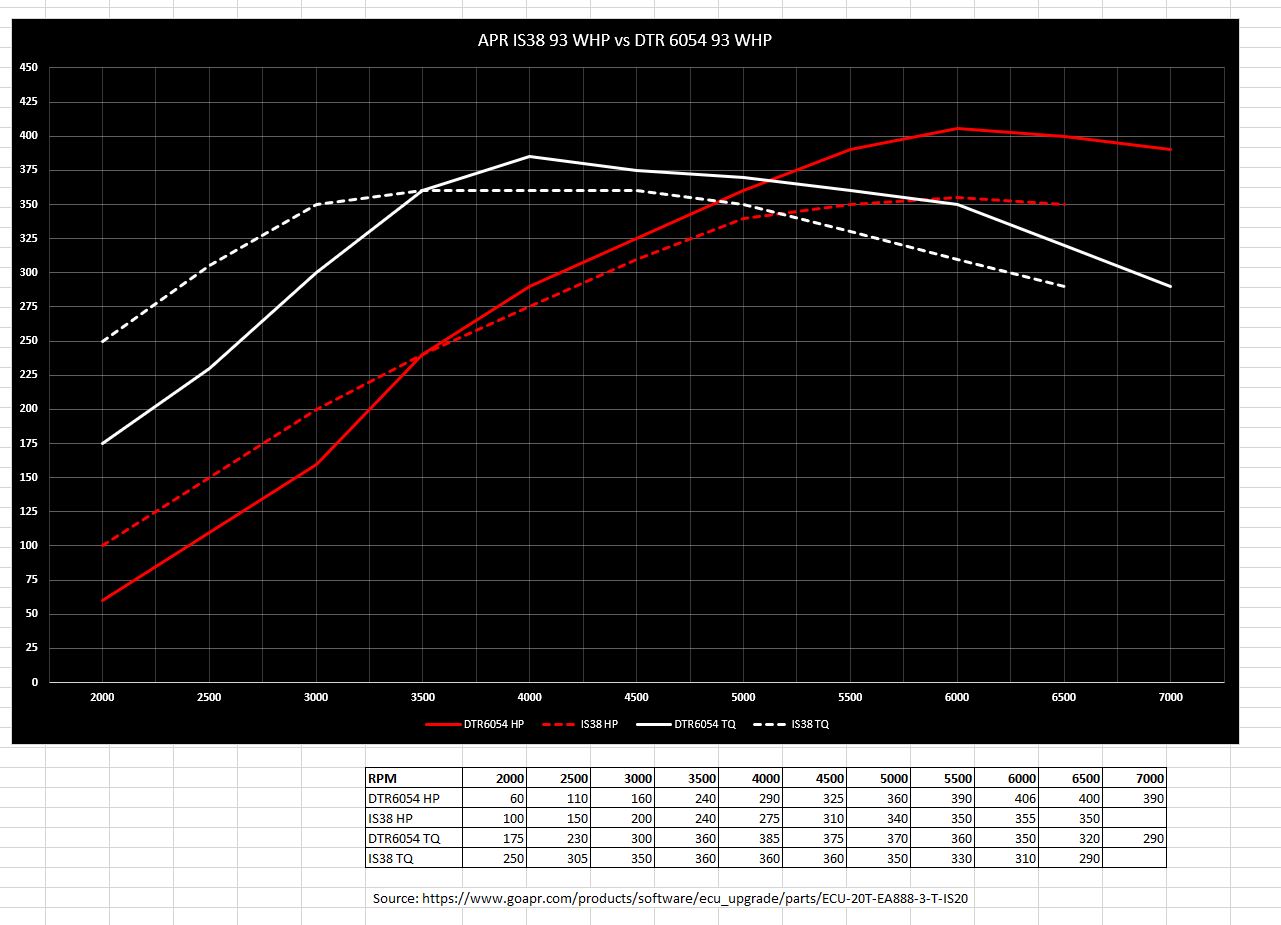Click the 7000 label on chart horizontal axis
The height and width of the screenshot is (925, 1281).
[x=1170, y=697]
